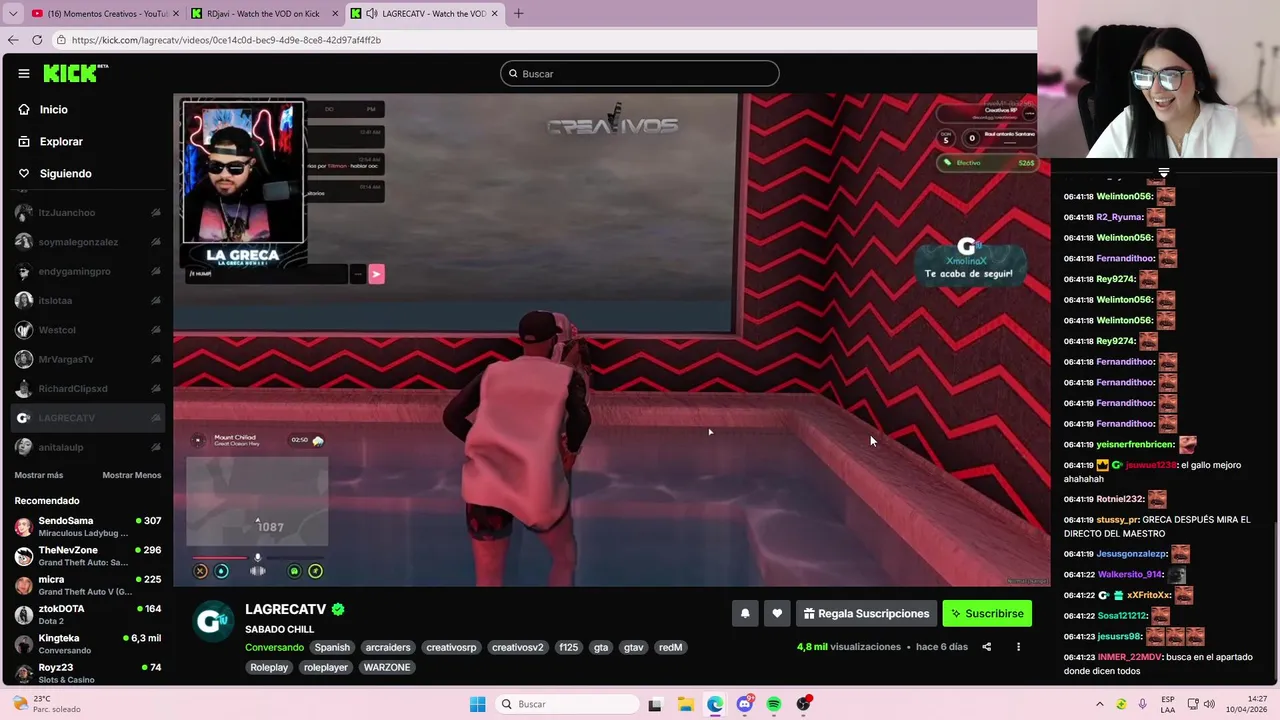Open the Windows Start menu
1280x720 pixels.
point(478,704)
